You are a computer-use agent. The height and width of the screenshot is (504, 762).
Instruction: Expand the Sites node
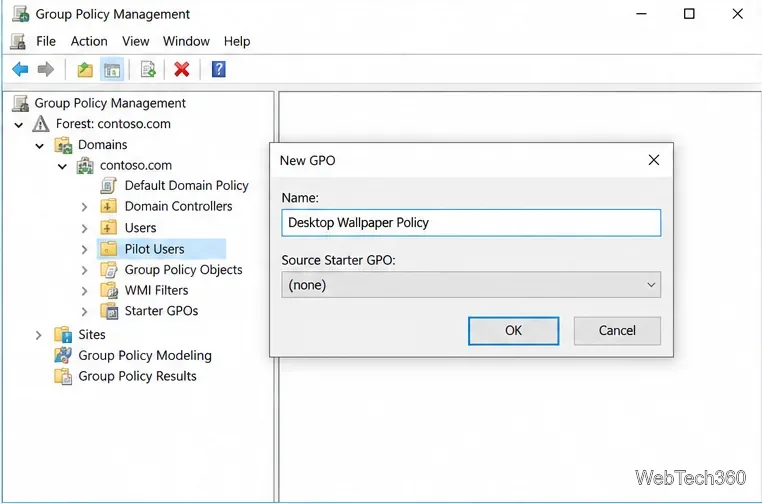pyautogui.click(x=39, y=335)
